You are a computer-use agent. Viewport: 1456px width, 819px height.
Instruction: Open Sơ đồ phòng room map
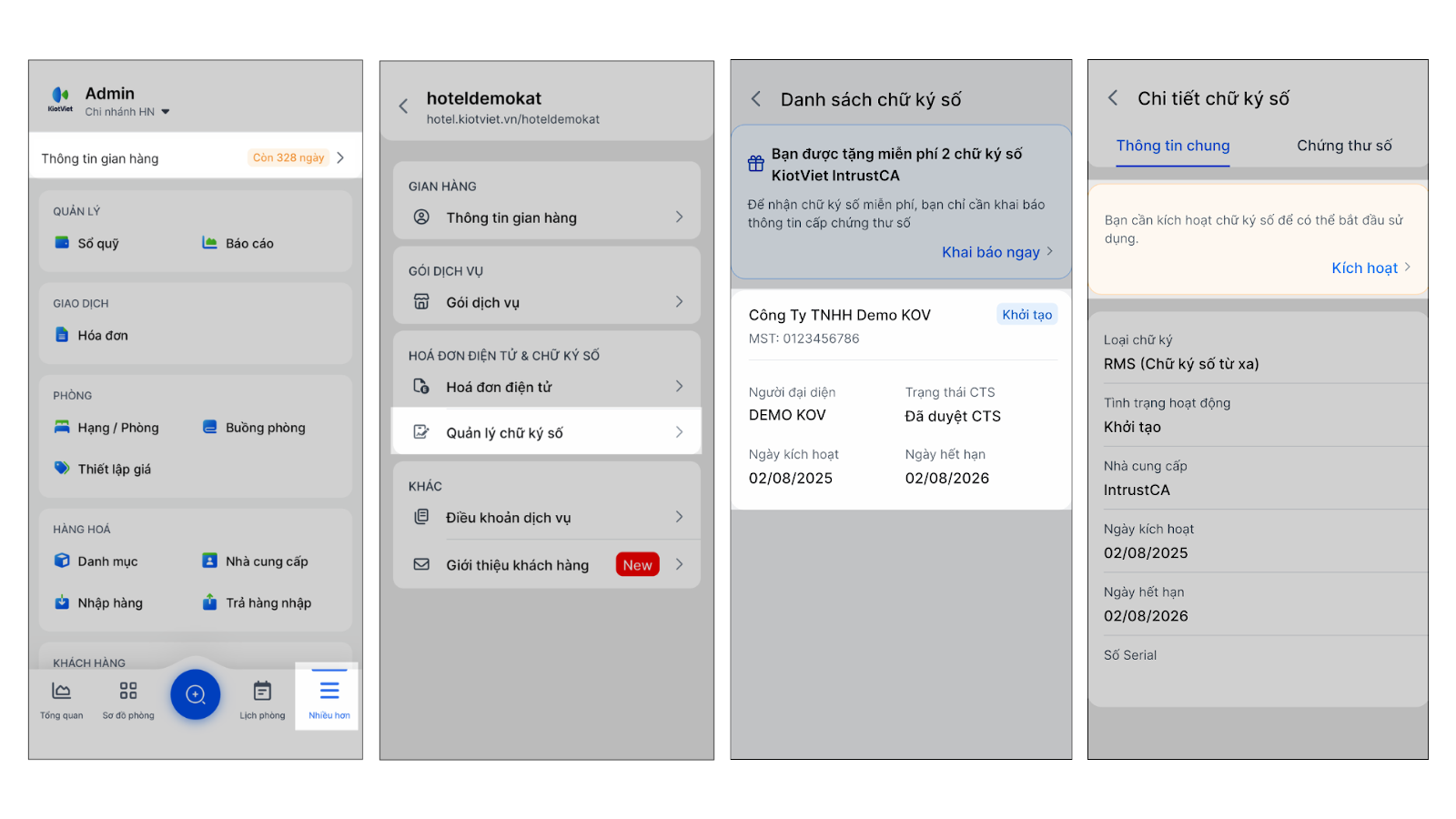click(128, 699)
